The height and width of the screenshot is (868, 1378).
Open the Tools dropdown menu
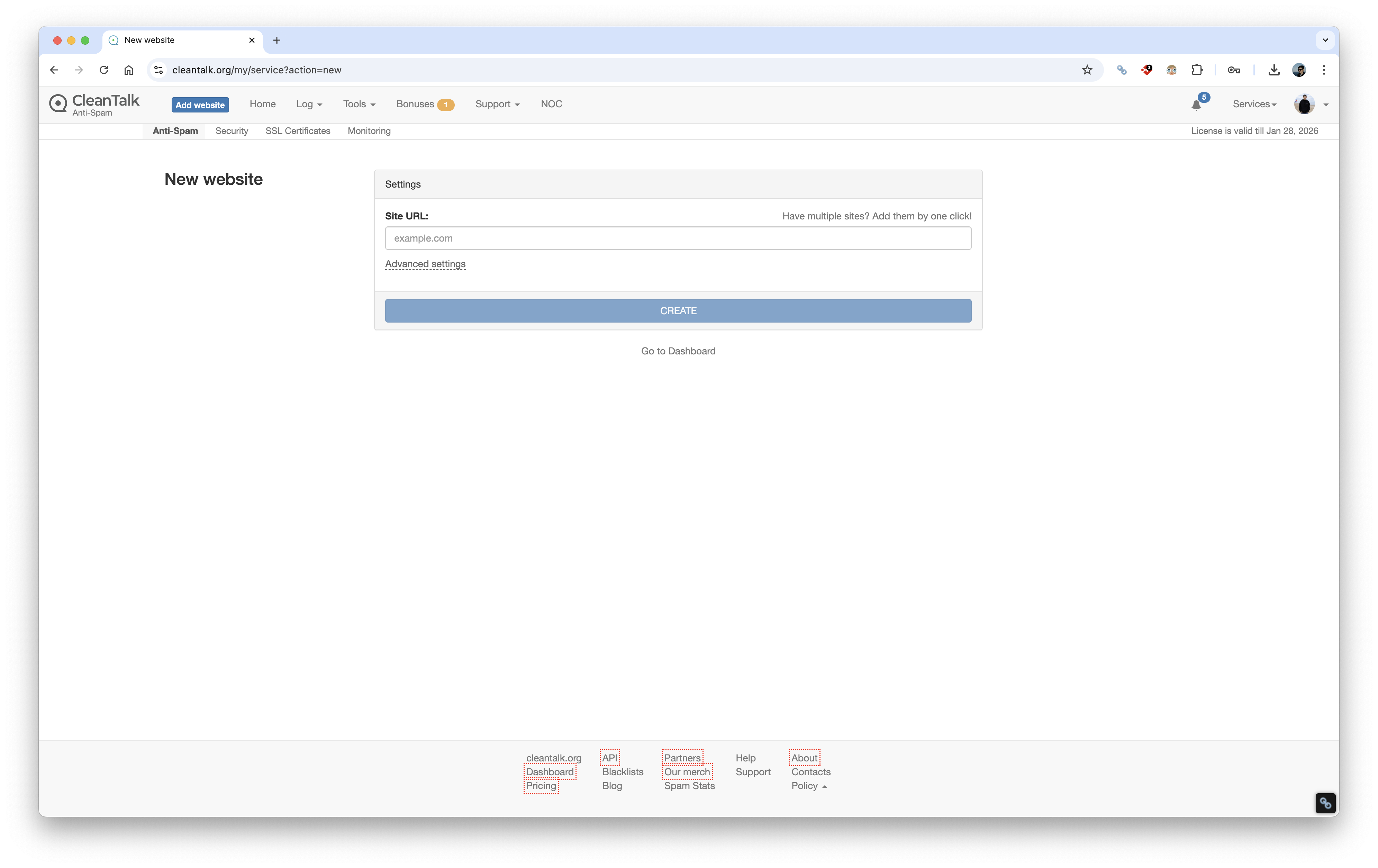[x=359, y=104]
